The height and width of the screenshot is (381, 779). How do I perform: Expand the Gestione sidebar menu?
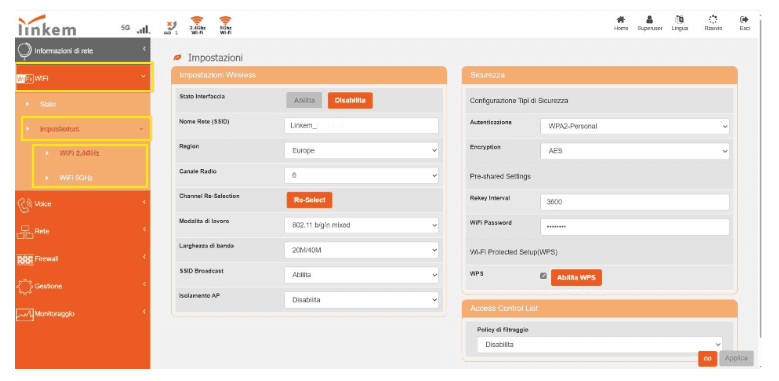[82, 287]
